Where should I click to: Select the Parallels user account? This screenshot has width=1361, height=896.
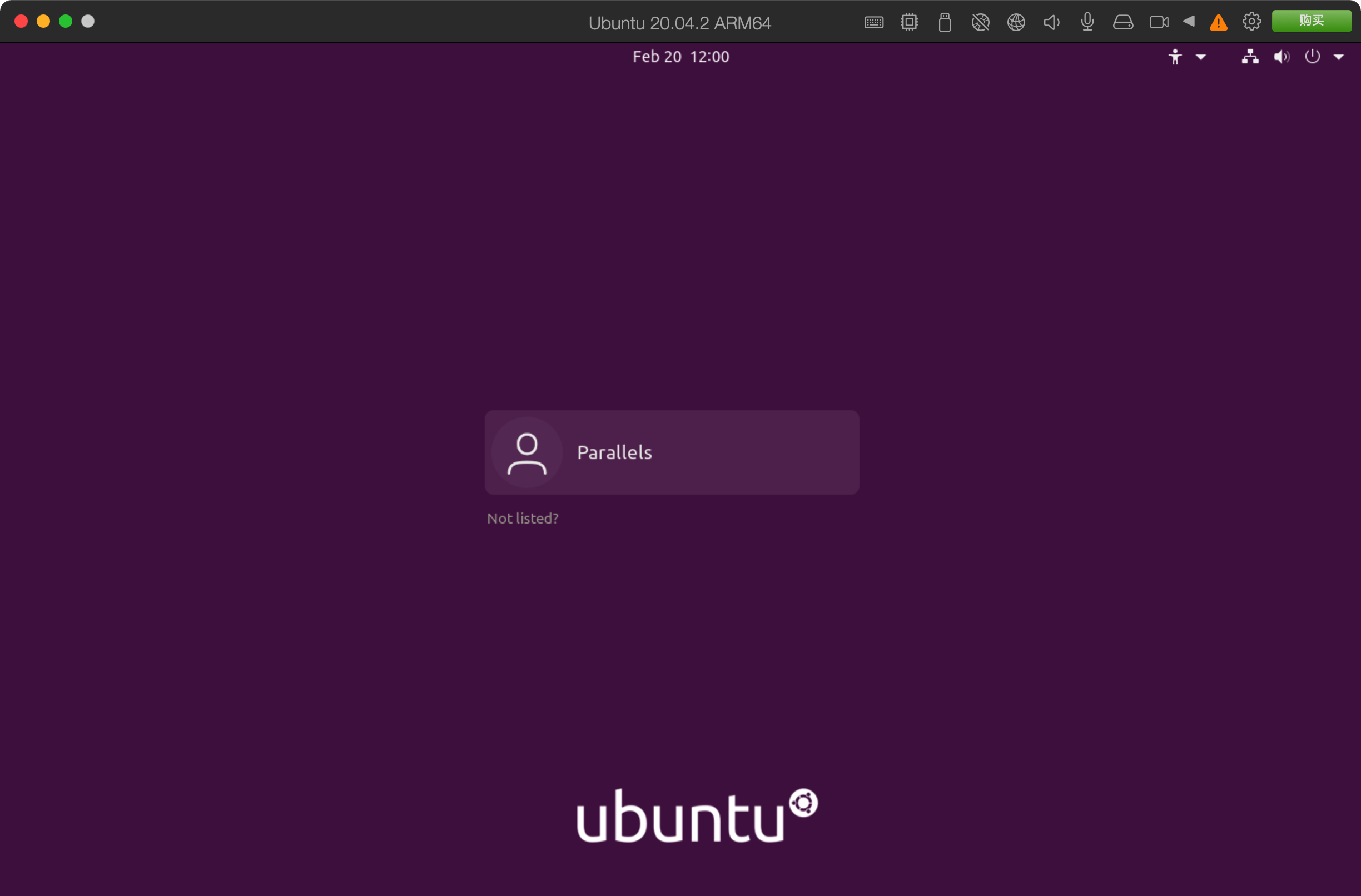point(672,452)
